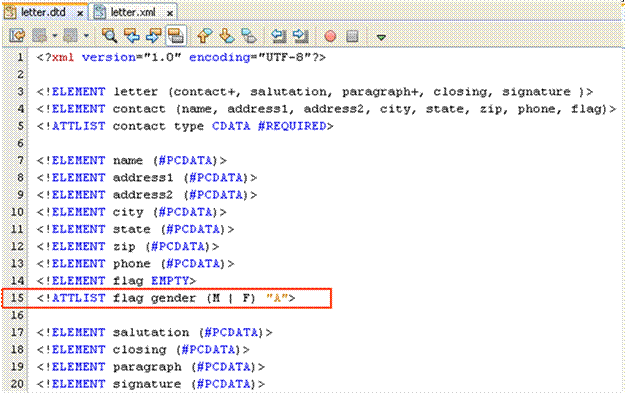Switch to letter.dtd tab
Screen dimensions: 625x393
click(x=43, y=12)
